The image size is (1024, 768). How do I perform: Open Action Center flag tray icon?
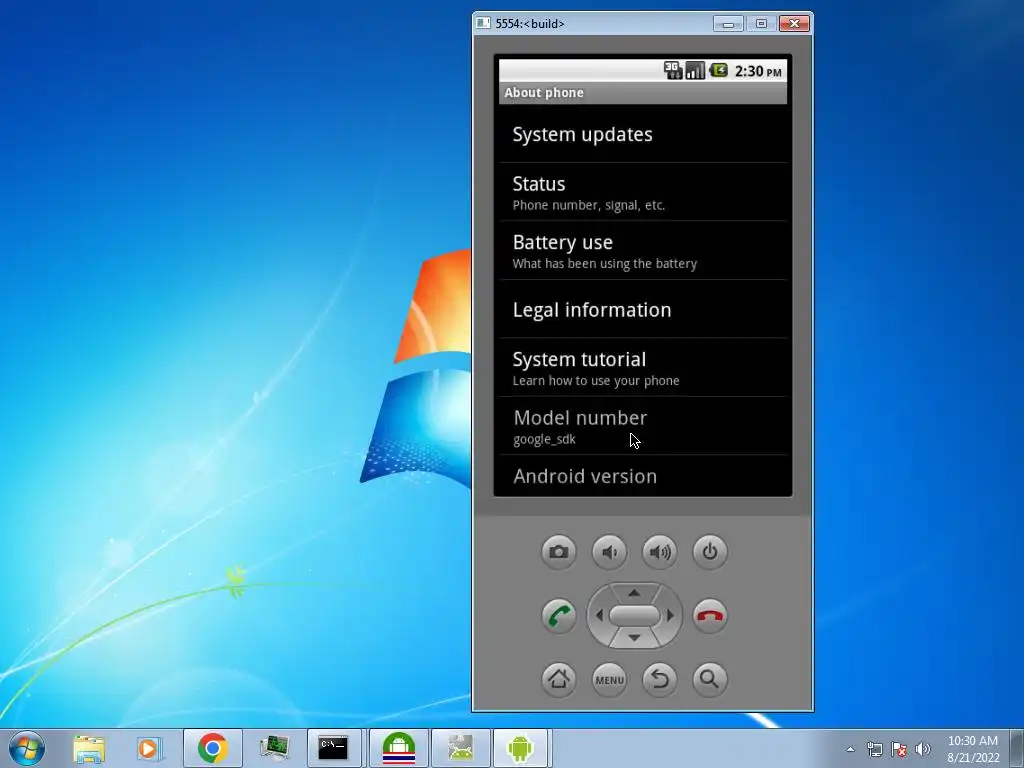(x=899, y=749)
